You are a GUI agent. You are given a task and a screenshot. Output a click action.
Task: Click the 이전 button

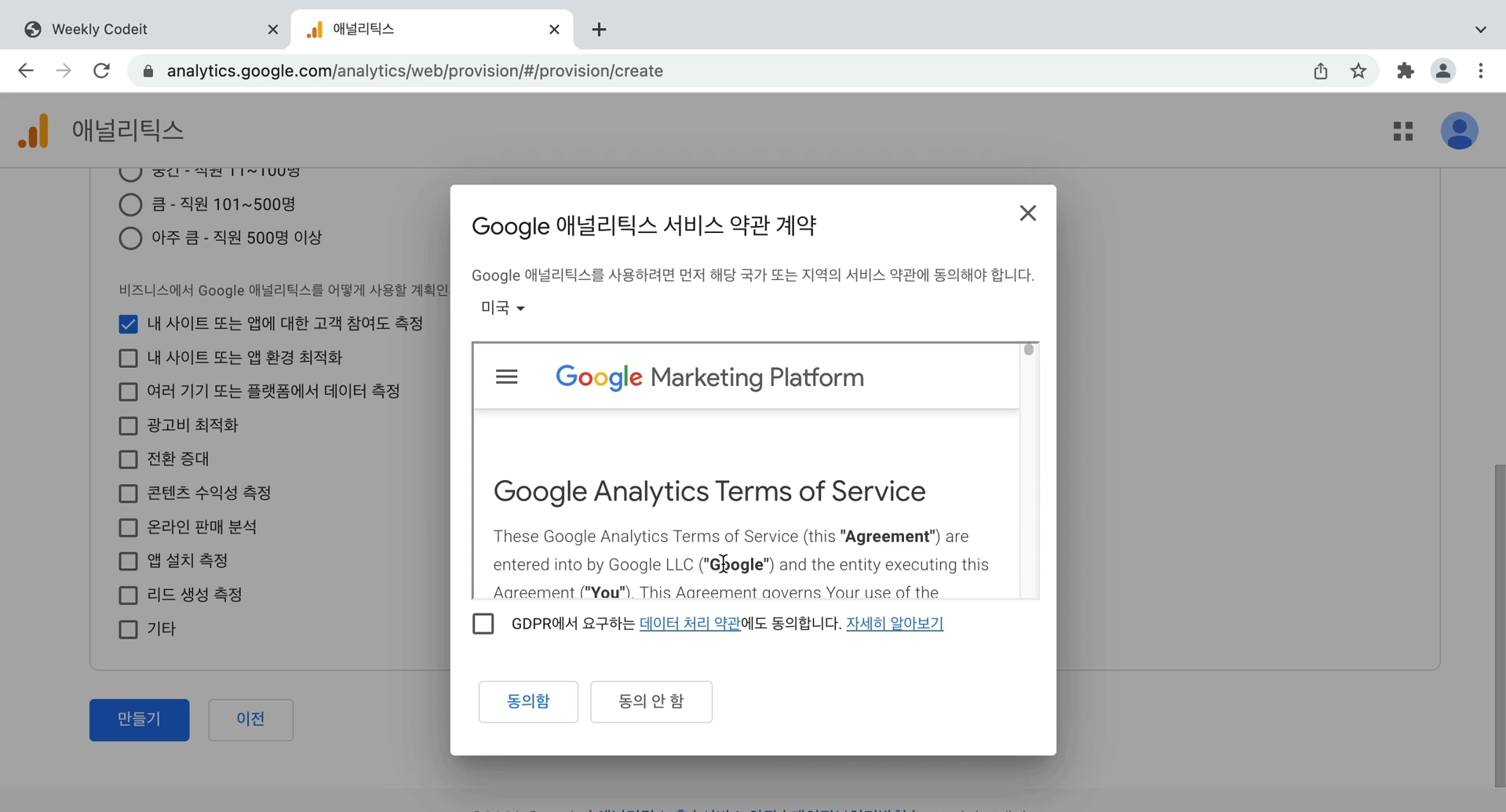point(250,719)
